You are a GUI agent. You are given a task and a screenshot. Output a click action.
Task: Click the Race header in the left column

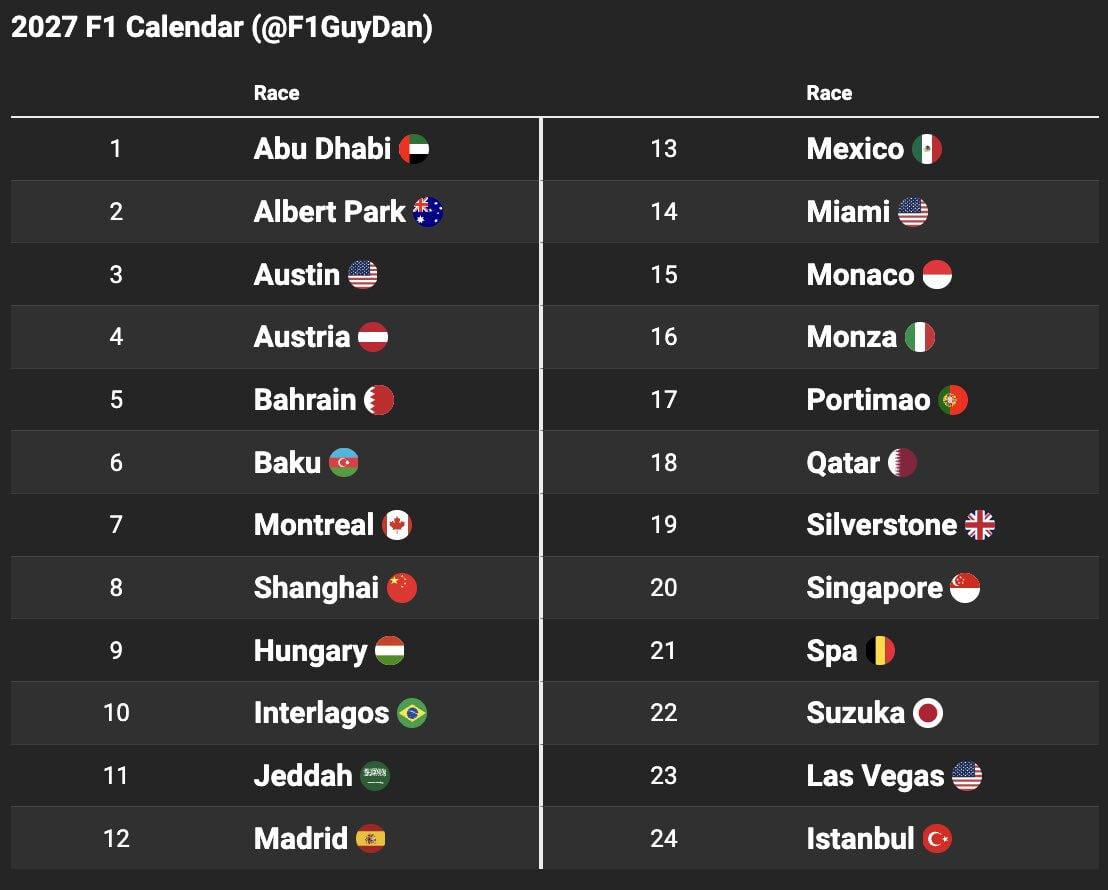click(276, 93)
